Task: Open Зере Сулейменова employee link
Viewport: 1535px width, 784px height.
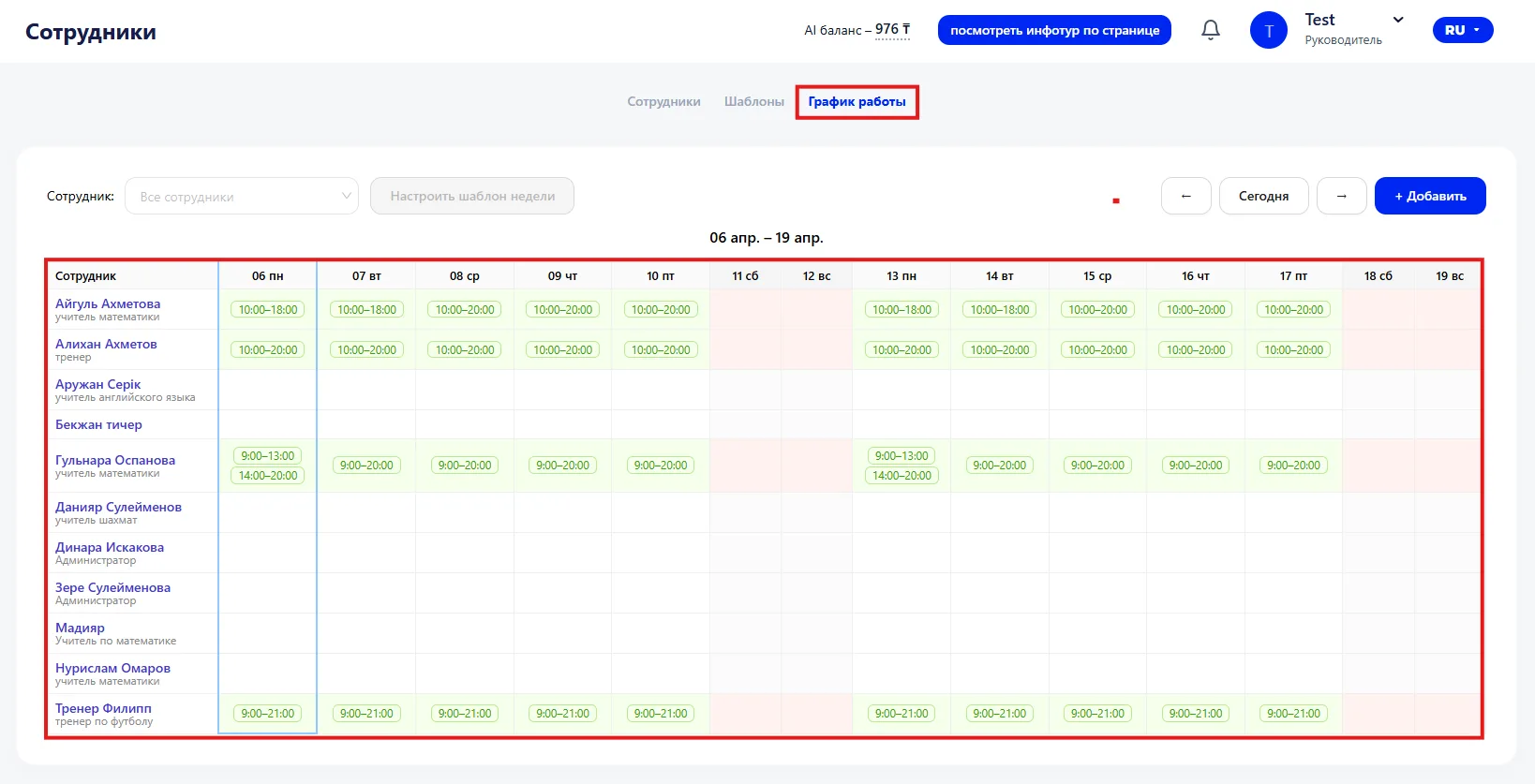Action: click(112, 587)
